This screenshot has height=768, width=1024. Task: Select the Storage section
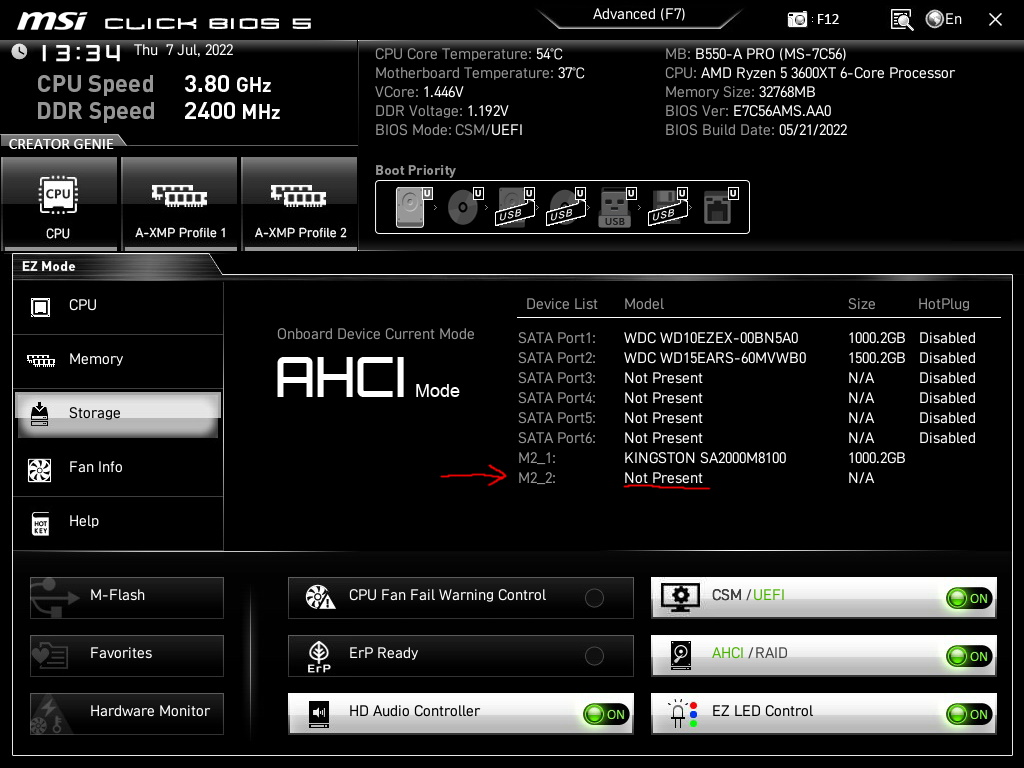coord(118,413)
